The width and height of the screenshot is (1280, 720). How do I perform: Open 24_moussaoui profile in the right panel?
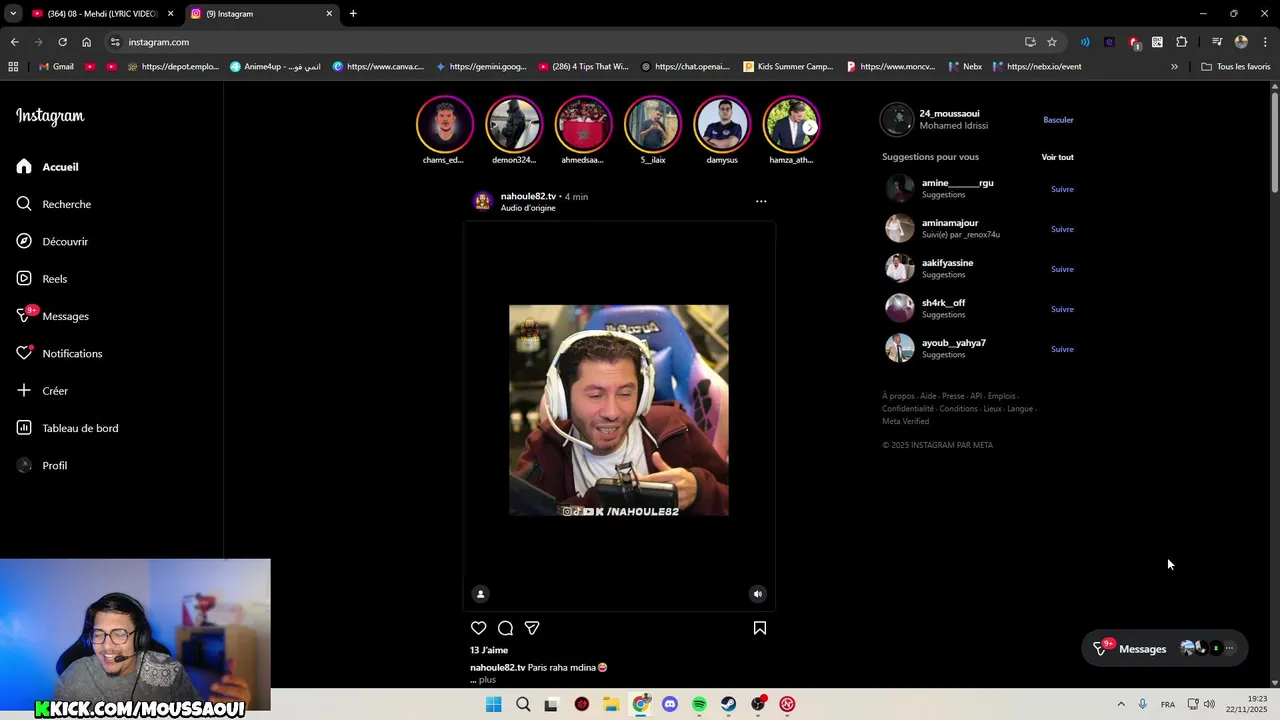tap(949, 114)
